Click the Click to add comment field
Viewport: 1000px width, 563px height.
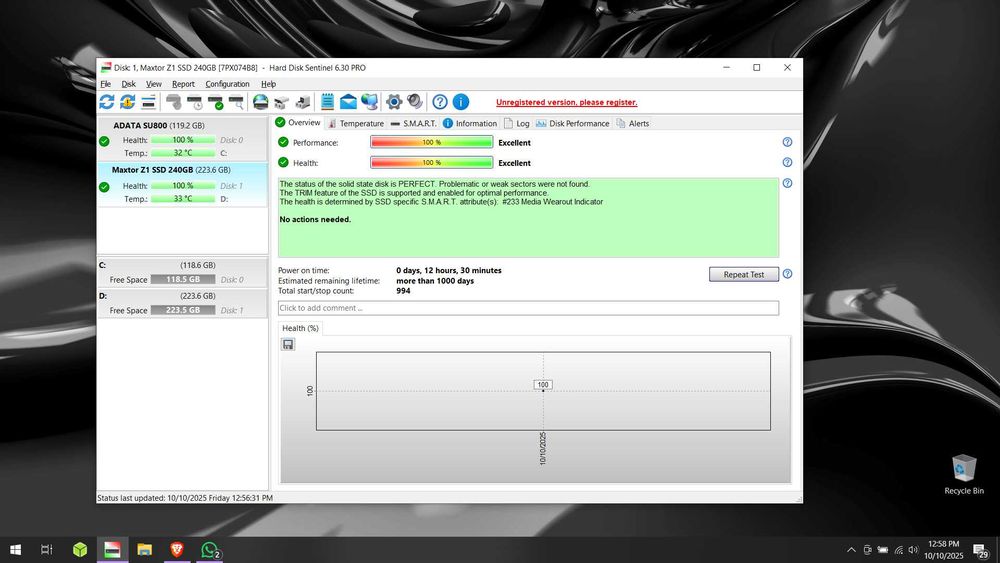pyautogui.click(x=528, y=308)
